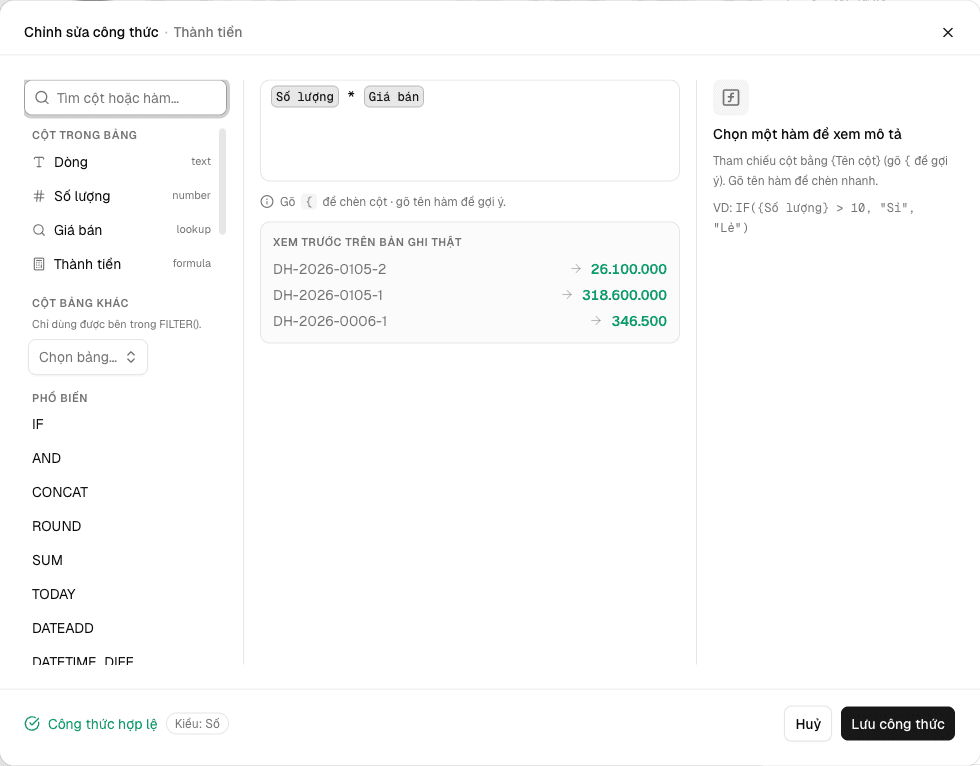
Task: Click the column list scrollbar
Action: (222, 182)
